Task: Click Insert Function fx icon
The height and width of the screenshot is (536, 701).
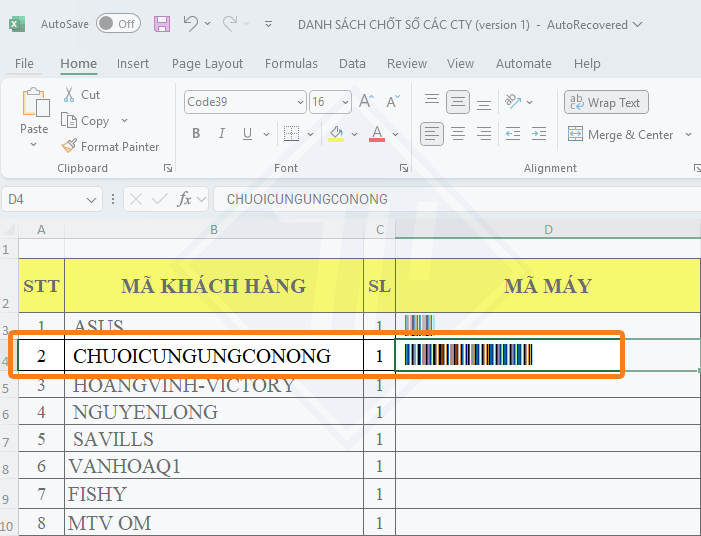Action: (x=185, y=199)
